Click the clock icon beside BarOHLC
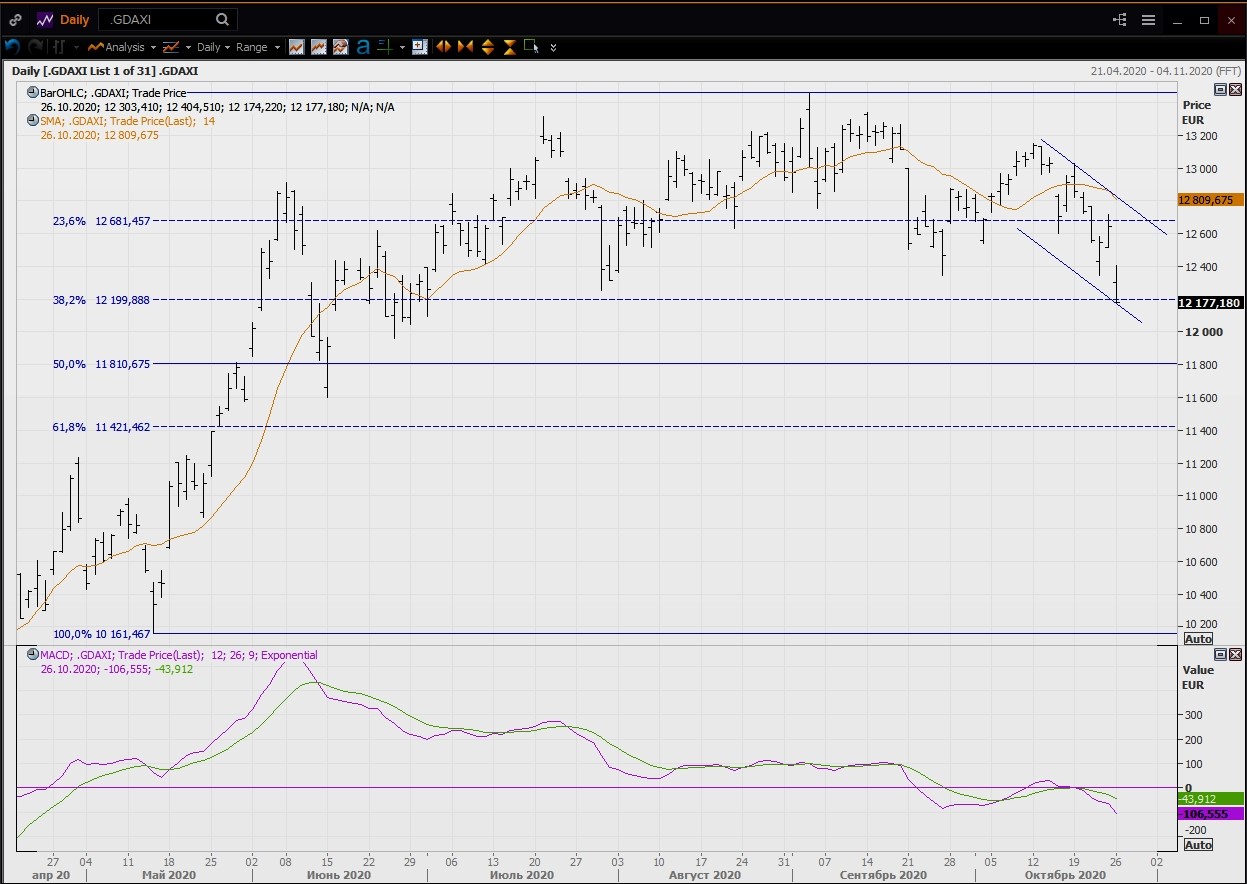 tap(33, 93)
